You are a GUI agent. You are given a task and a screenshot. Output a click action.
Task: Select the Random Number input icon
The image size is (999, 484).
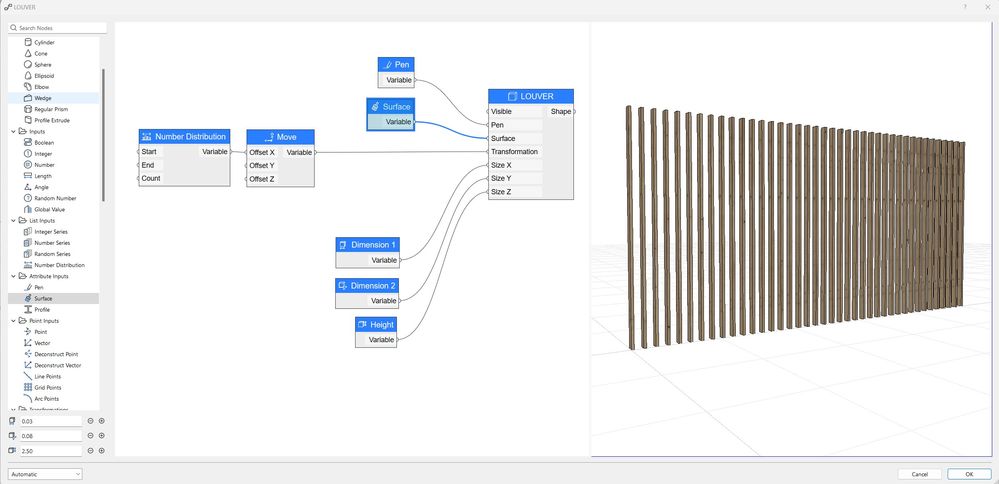pyautogui.click(x=27, y=198)
